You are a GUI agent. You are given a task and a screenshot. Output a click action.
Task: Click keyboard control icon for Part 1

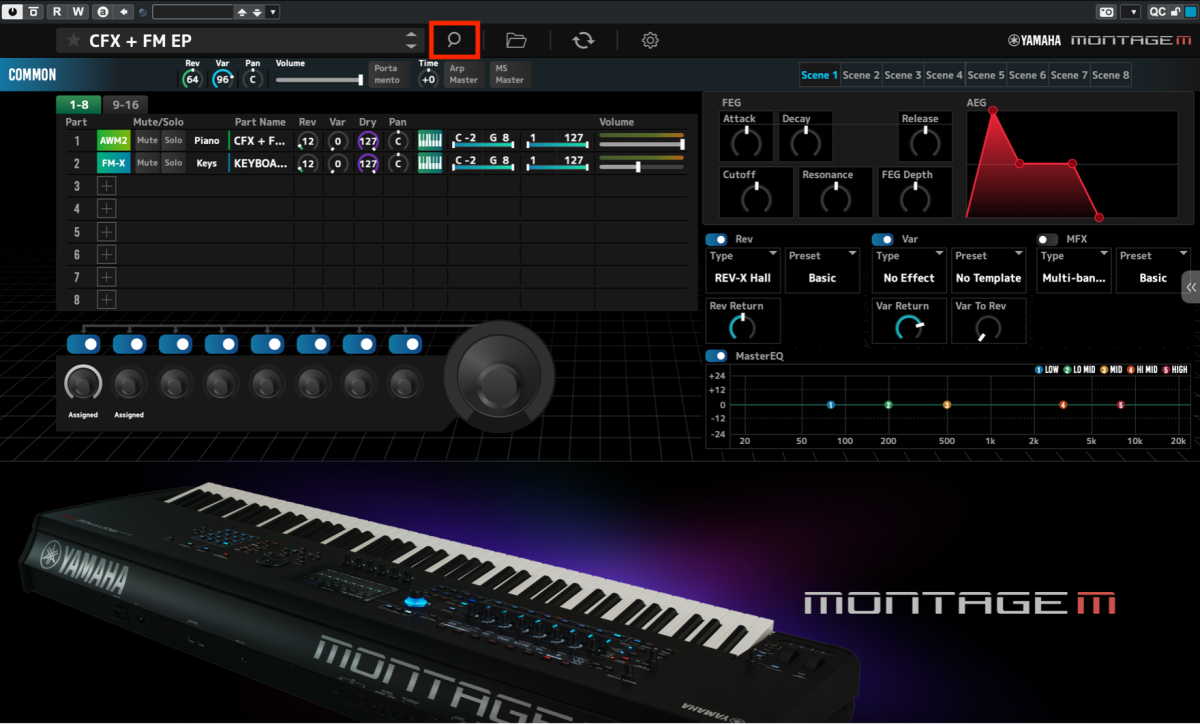coord(430,140)
